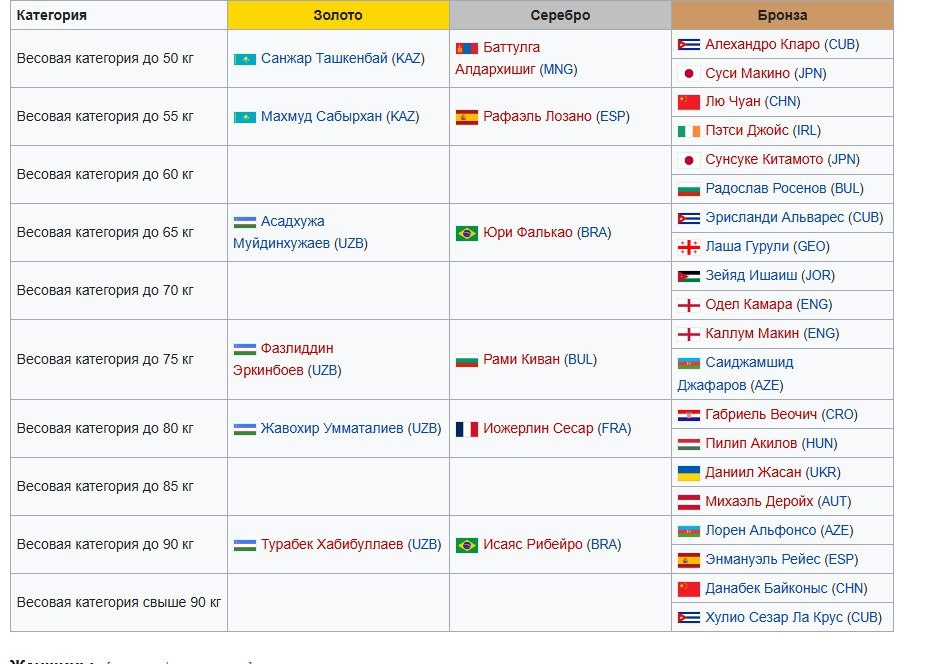Click Azerbaijan flag beside Саиджамшид Джафаров
The height and width of the screenshot is (664, 941).
pos(688,363)
